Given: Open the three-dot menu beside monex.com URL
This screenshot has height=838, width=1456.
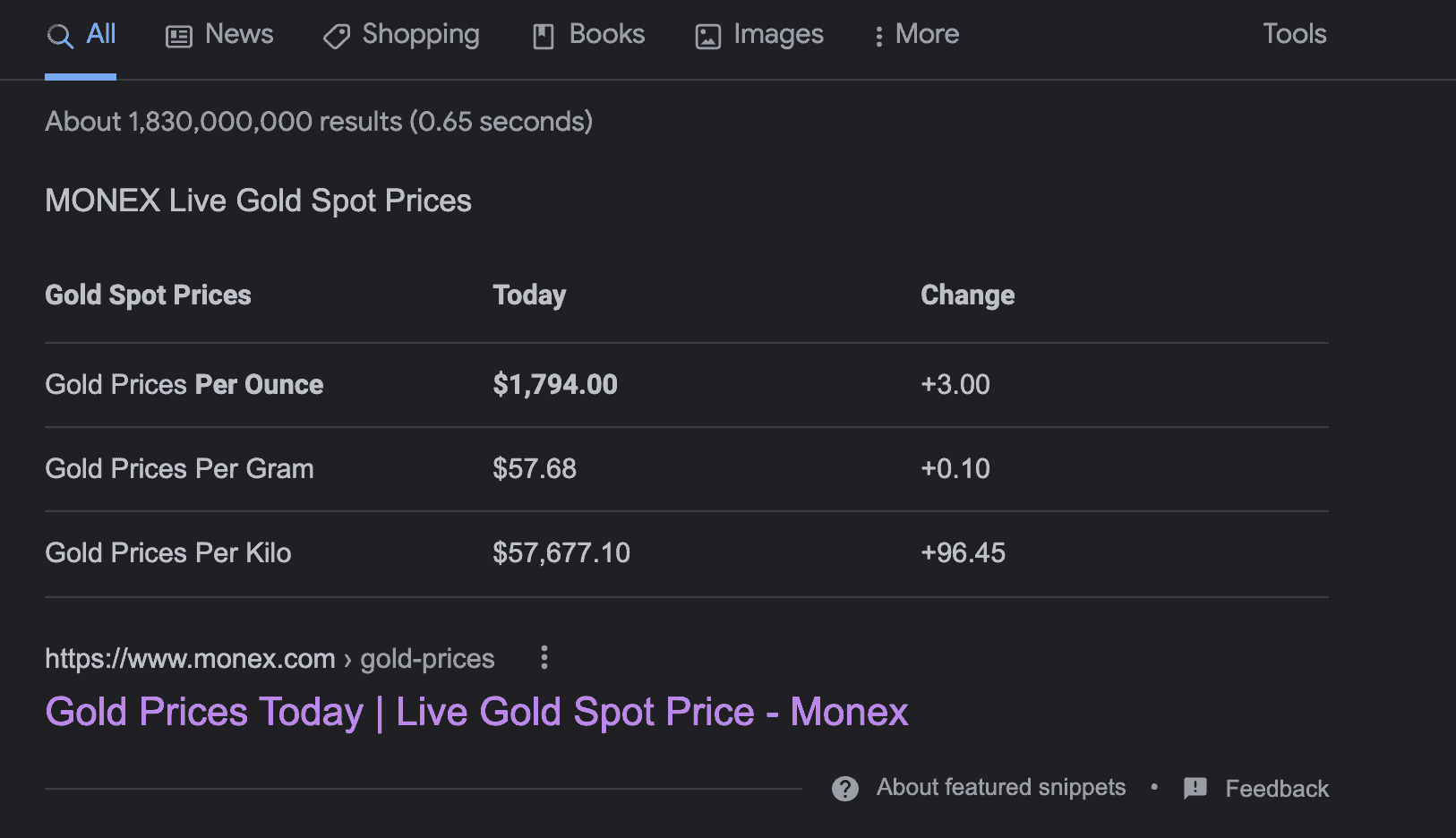Looking at the screenshot, I should point(544,658).
